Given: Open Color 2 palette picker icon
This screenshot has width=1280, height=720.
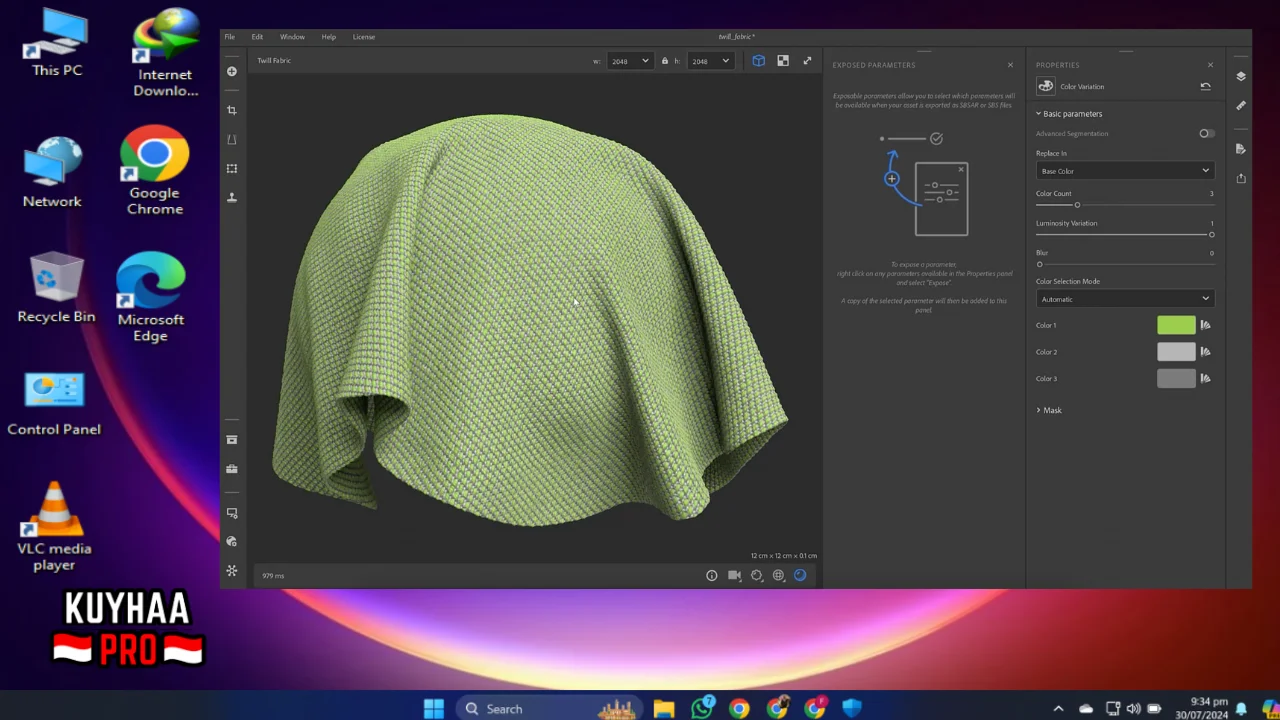Looking at the screenshot, I should click(1205, 352).
